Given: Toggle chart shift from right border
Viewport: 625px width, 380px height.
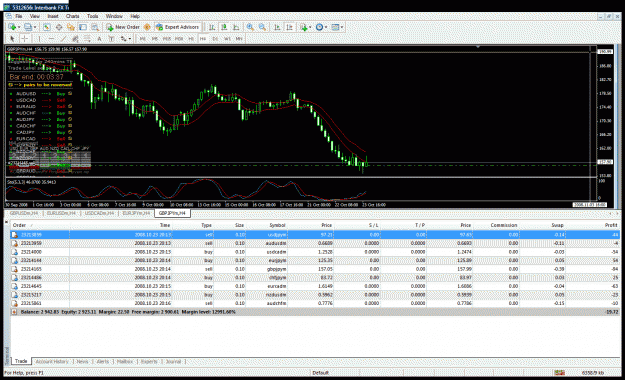Looking at the screenshot, I should point(290,27).
